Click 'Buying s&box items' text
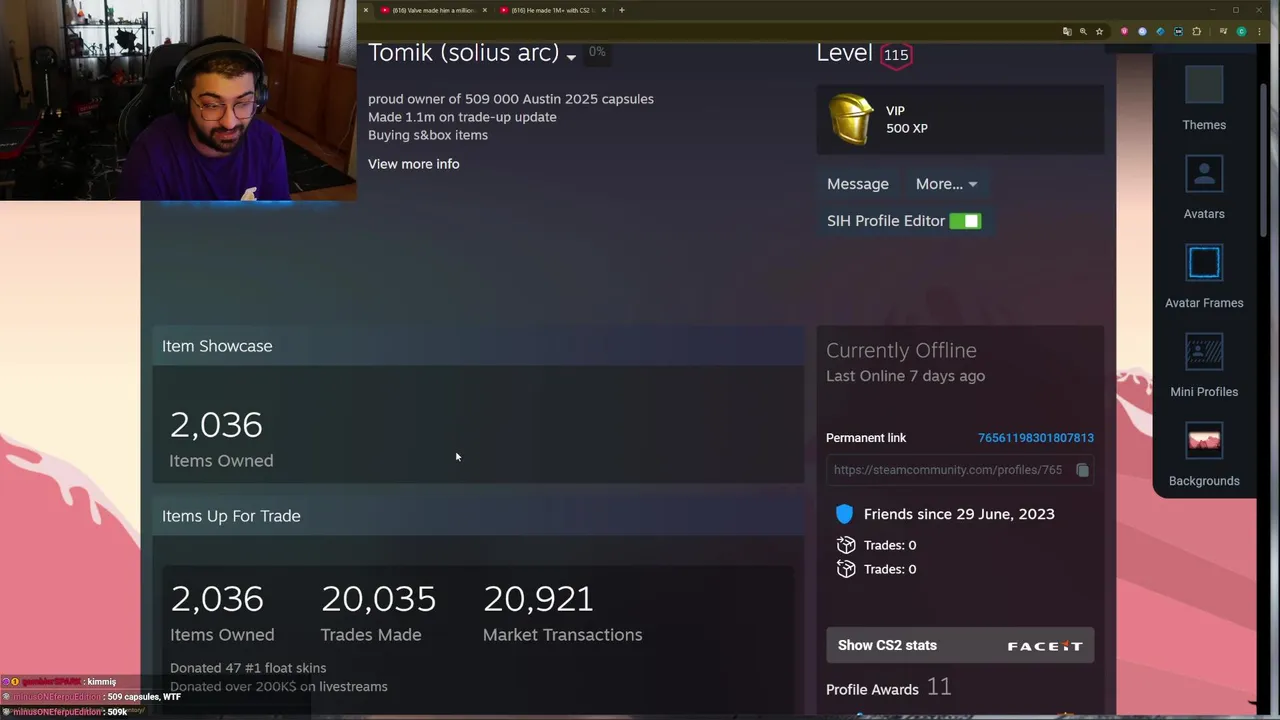The width and height of the screenshot is (1280, 720). 428,135
